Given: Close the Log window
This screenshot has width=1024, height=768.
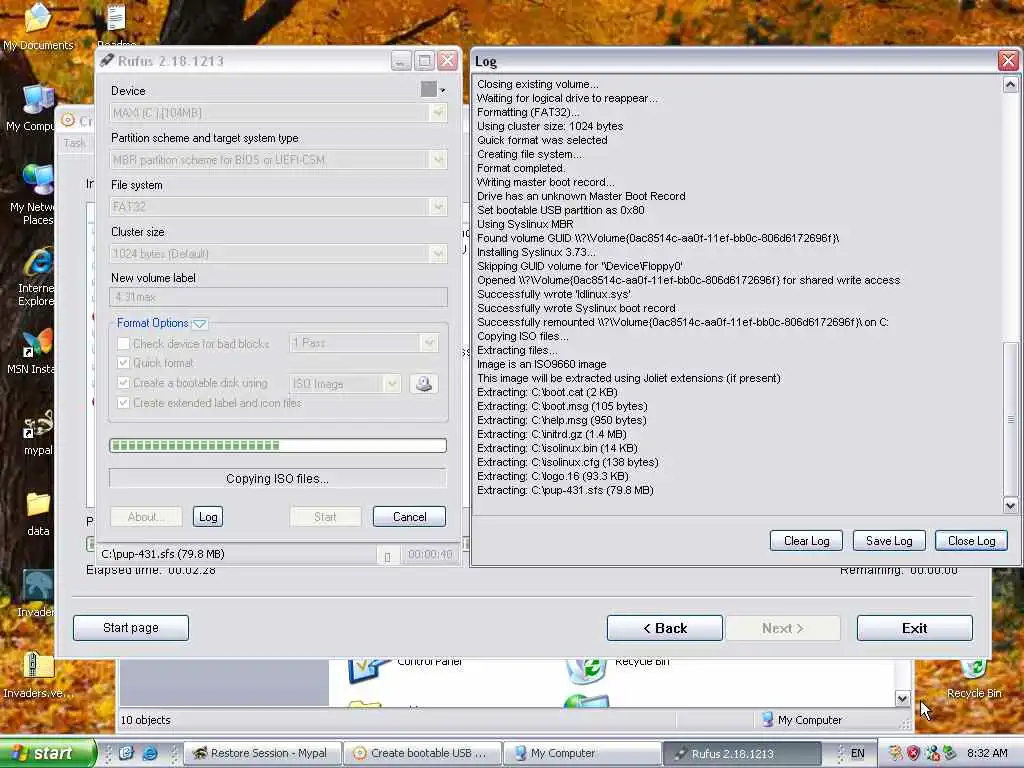Looking at the screenshot, I should coord(1008,61).
